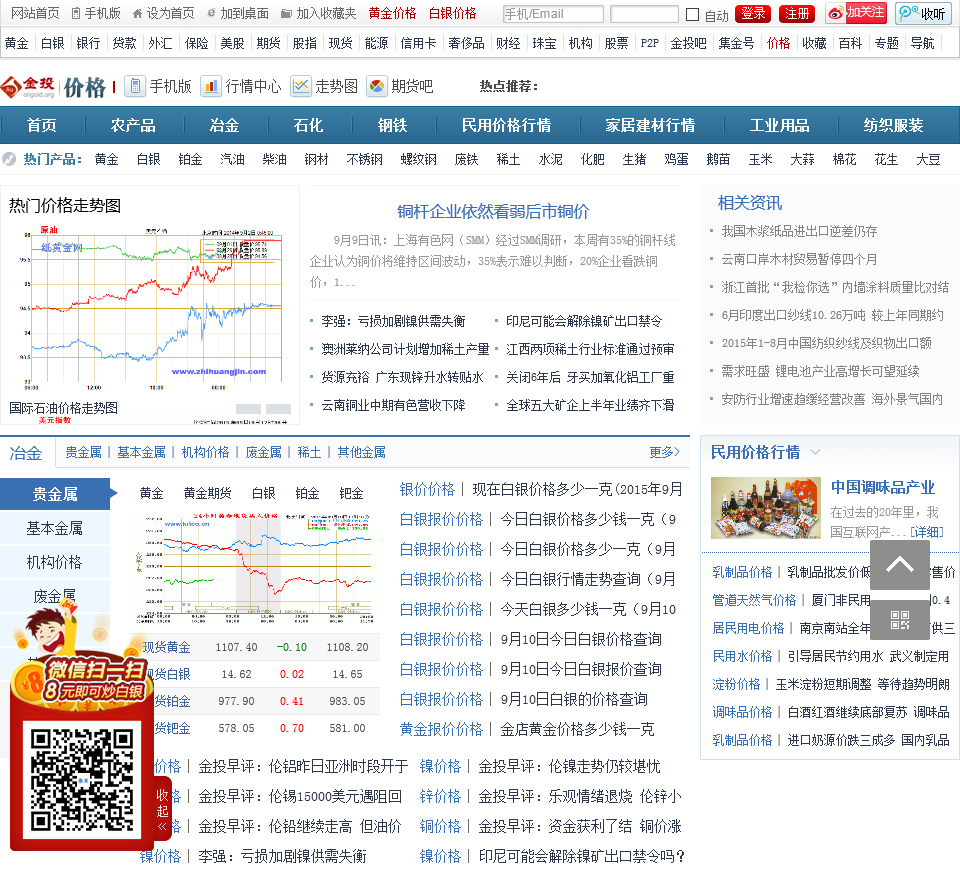Click the red 注册 button

(x=797, y=13)
